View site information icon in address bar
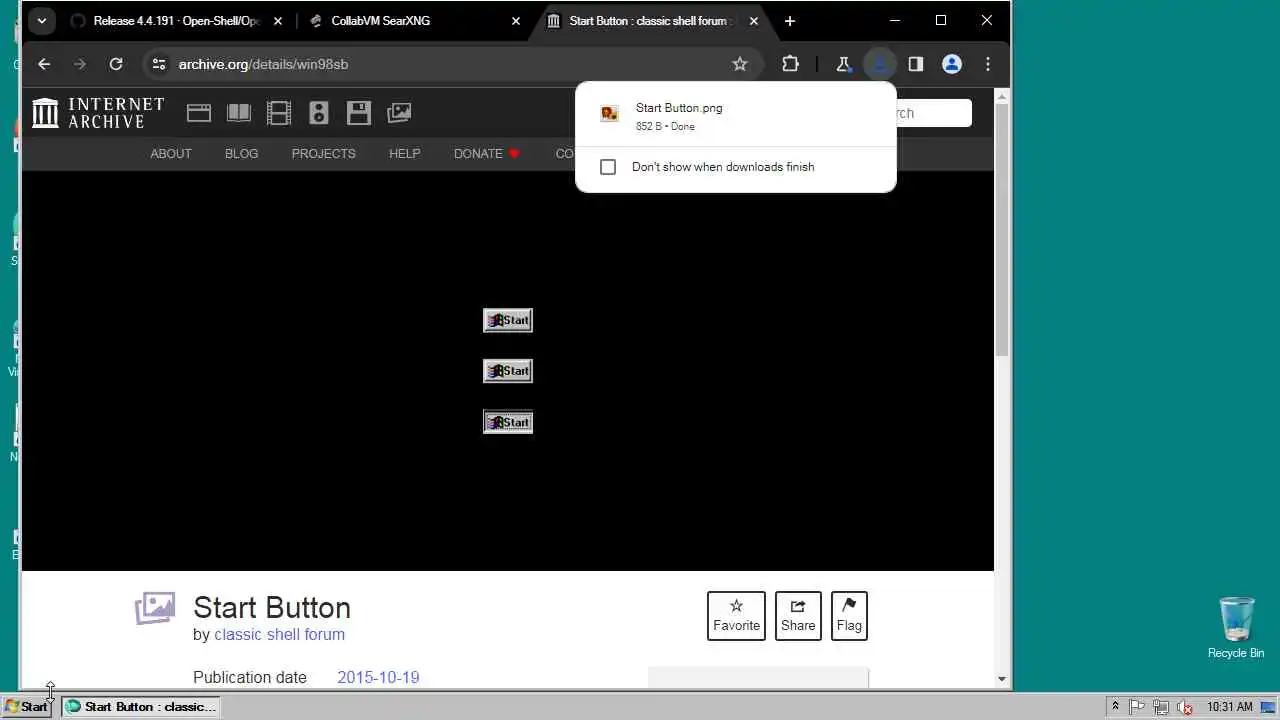The image size is (1280, 720). pos(158,64)
